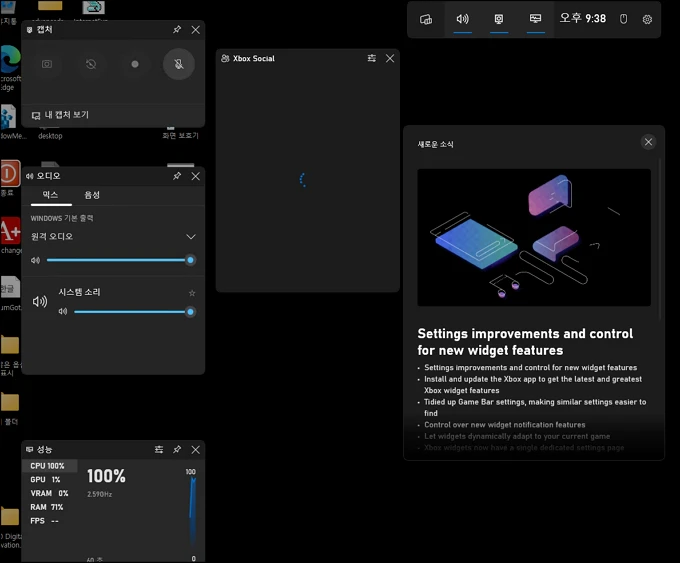
Task: Click the mouse click-through icon in top bar
Action: pyautogui.click(x=623, y=19)
